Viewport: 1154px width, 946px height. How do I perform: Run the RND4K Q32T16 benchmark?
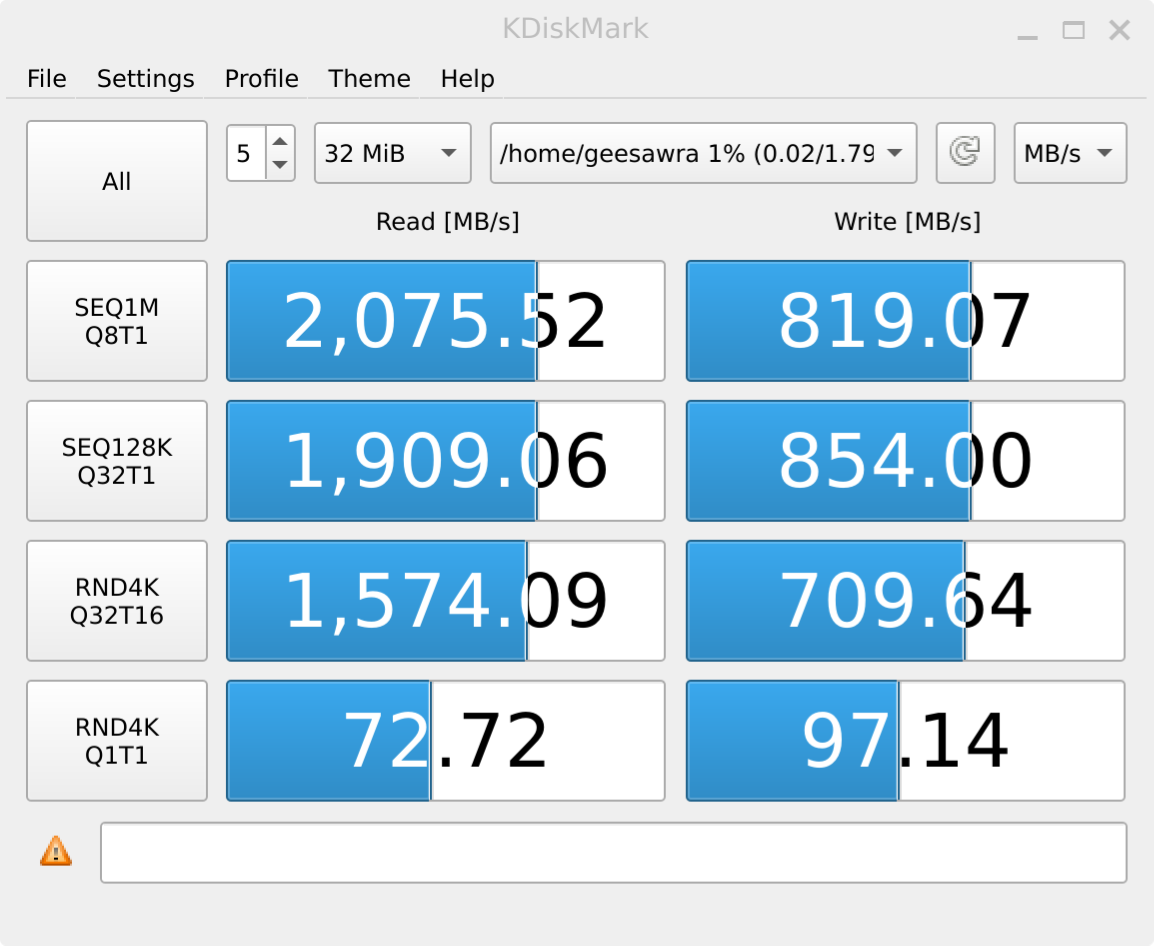pyautogui.click(x=117, y=601)
